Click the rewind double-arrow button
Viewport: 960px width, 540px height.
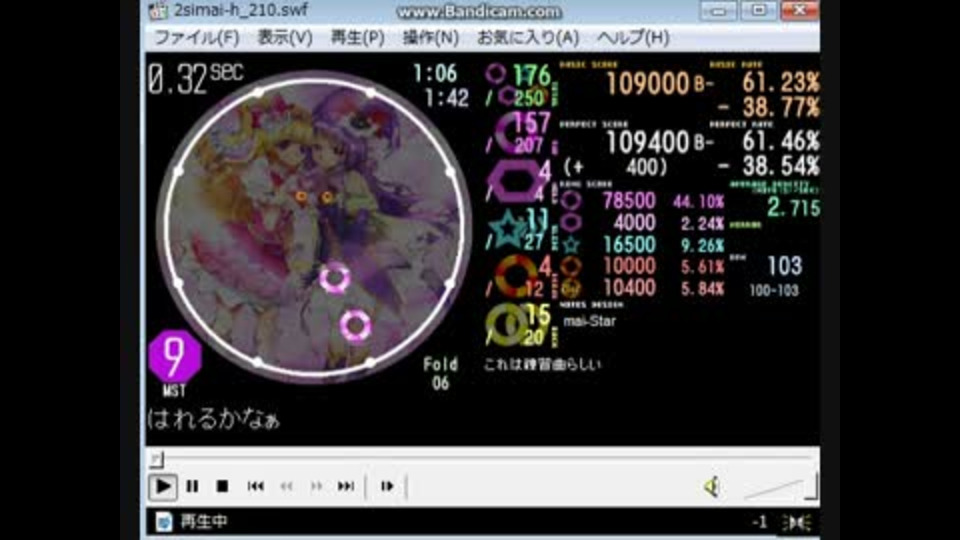coord(286,486)
